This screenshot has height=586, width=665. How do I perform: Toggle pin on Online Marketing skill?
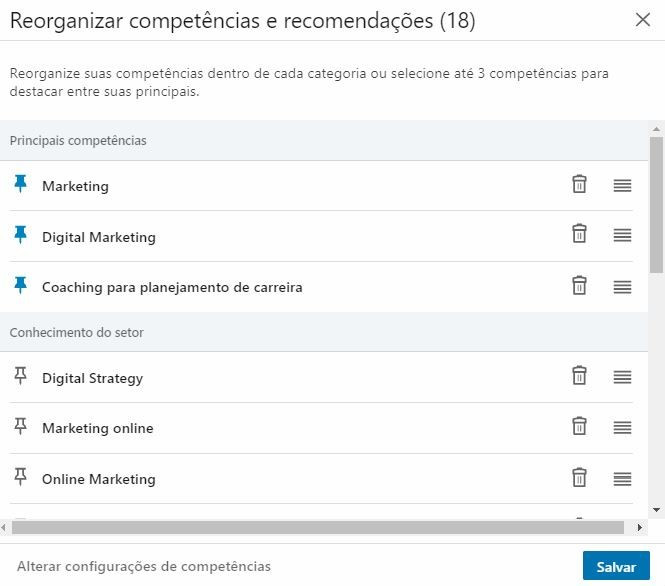pyautogui.click(x=20, y=477)
